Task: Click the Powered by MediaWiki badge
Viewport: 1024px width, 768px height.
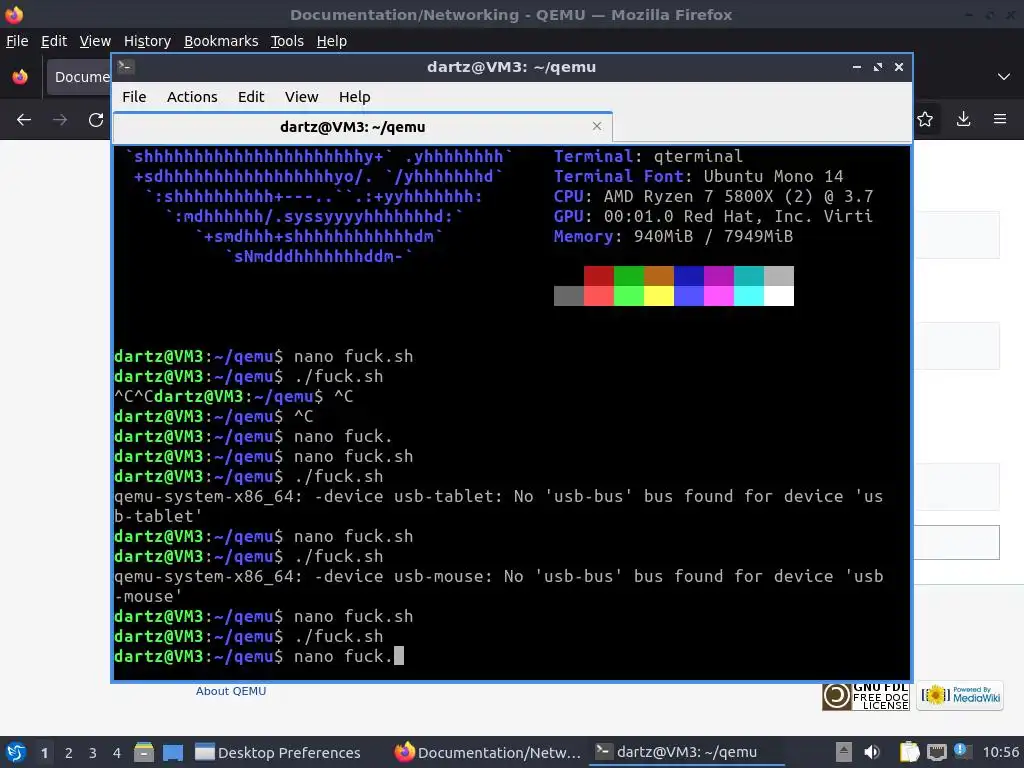Action: pyautogui.click(x=960, y=696)
